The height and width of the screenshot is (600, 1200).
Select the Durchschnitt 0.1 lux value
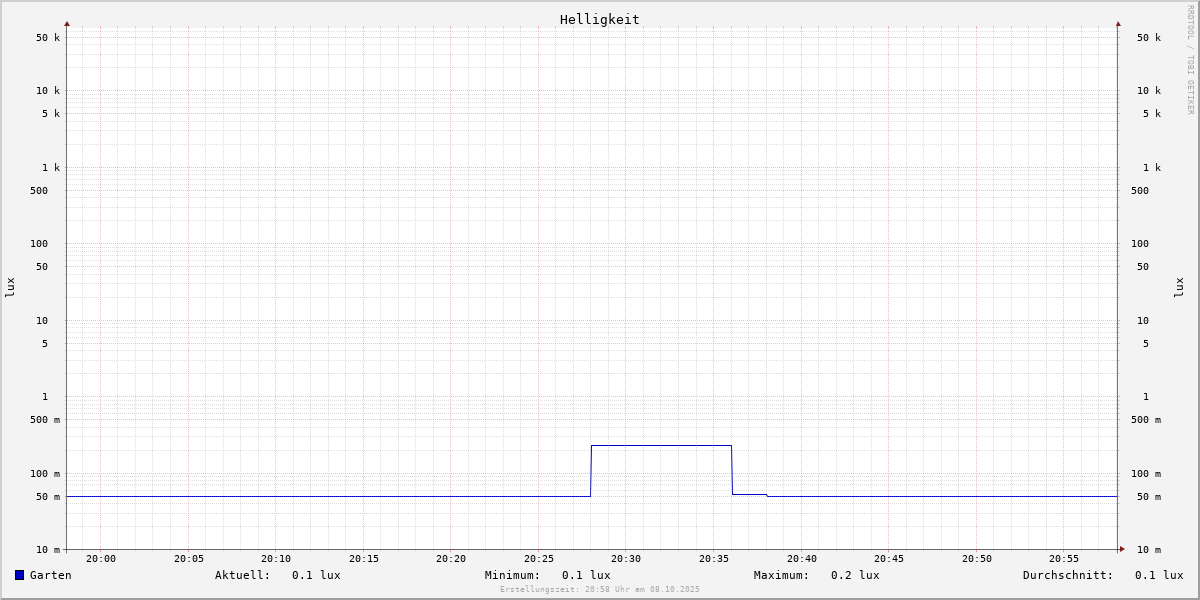click(1159, 575)
